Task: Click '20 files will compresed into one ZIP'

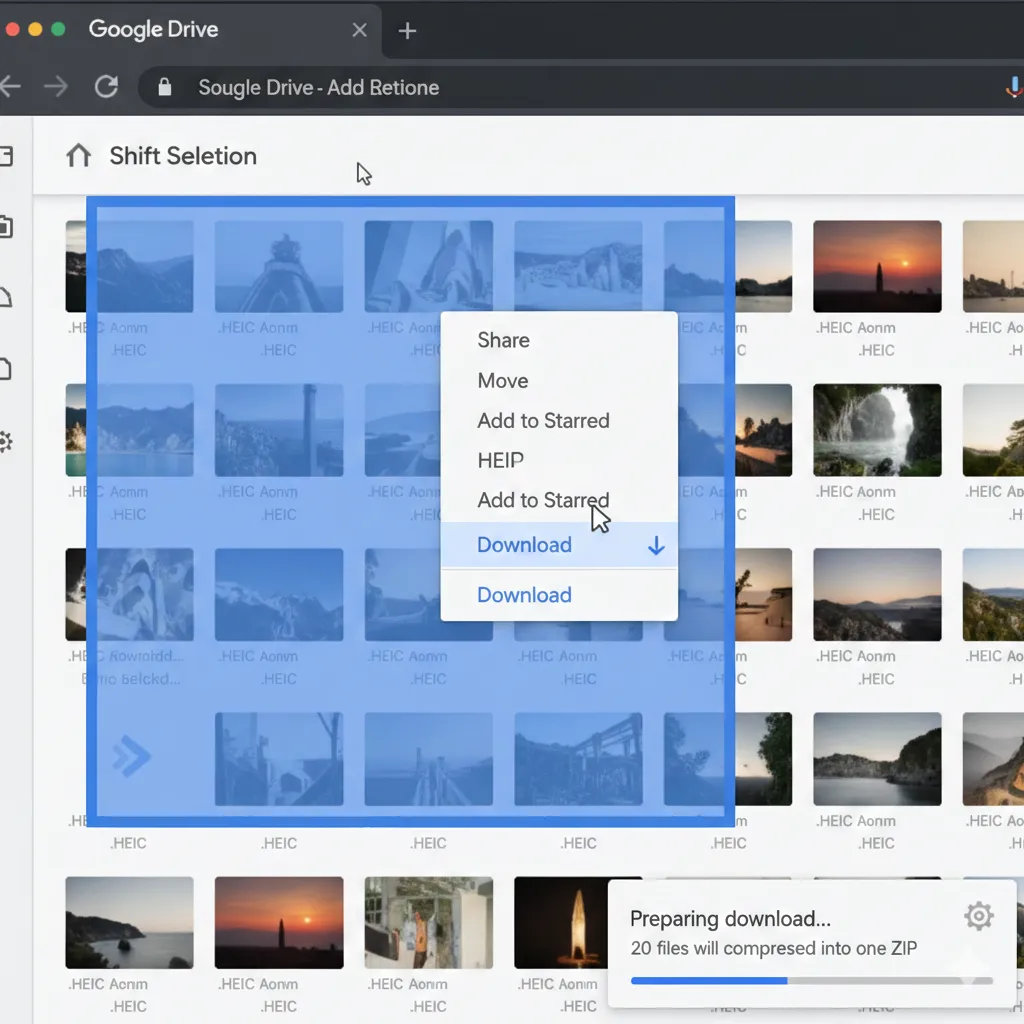Action: click(x=774, y=948)
